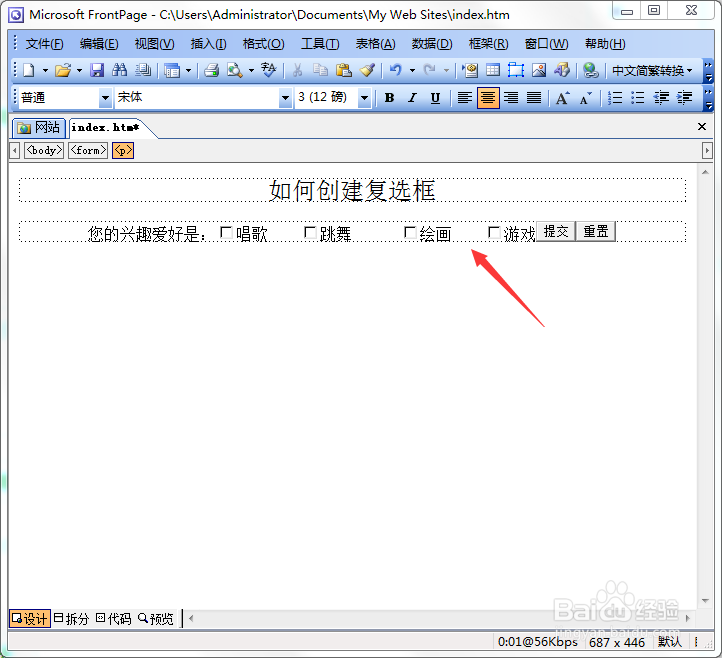Increase font size icon

click(562, 98)
